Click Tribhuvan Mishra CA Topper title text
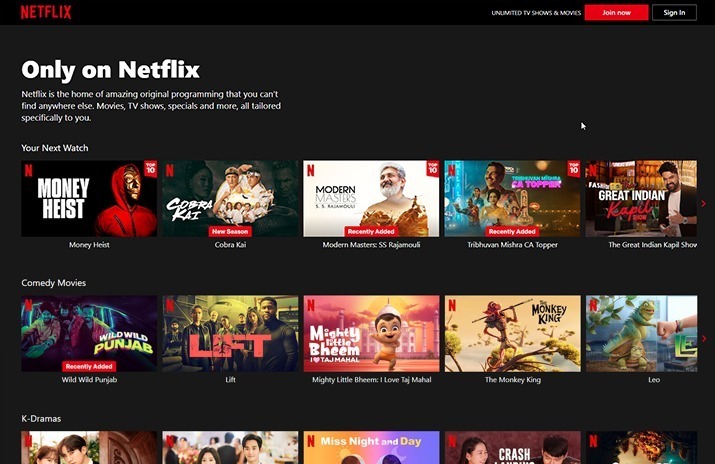This screenshot has width=715, height=464. [513, 245]
